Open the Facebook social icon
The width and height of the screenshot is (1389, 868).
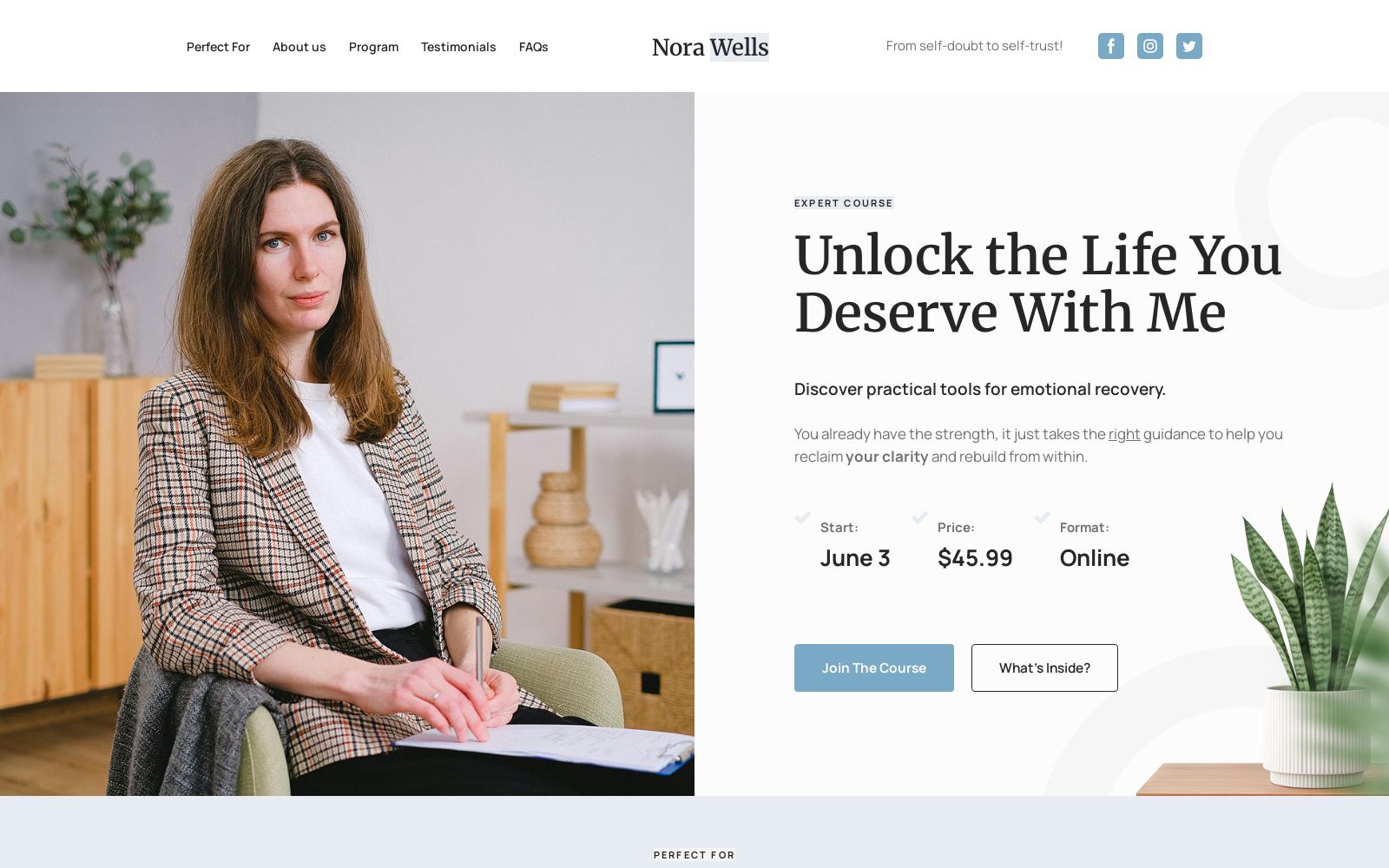coord(1110,46)
